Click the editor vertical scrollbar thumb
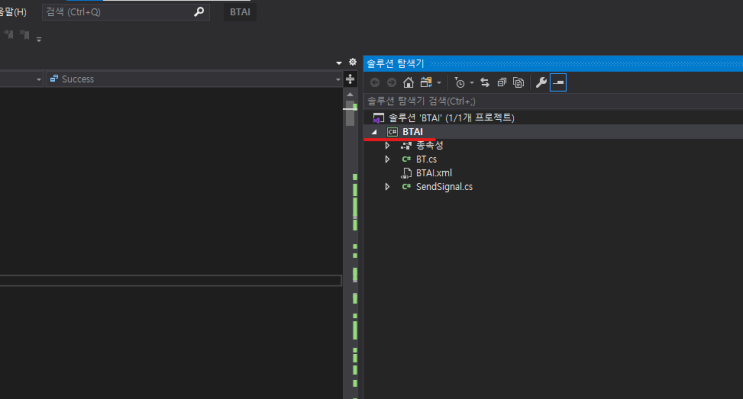 pos(350,113)
